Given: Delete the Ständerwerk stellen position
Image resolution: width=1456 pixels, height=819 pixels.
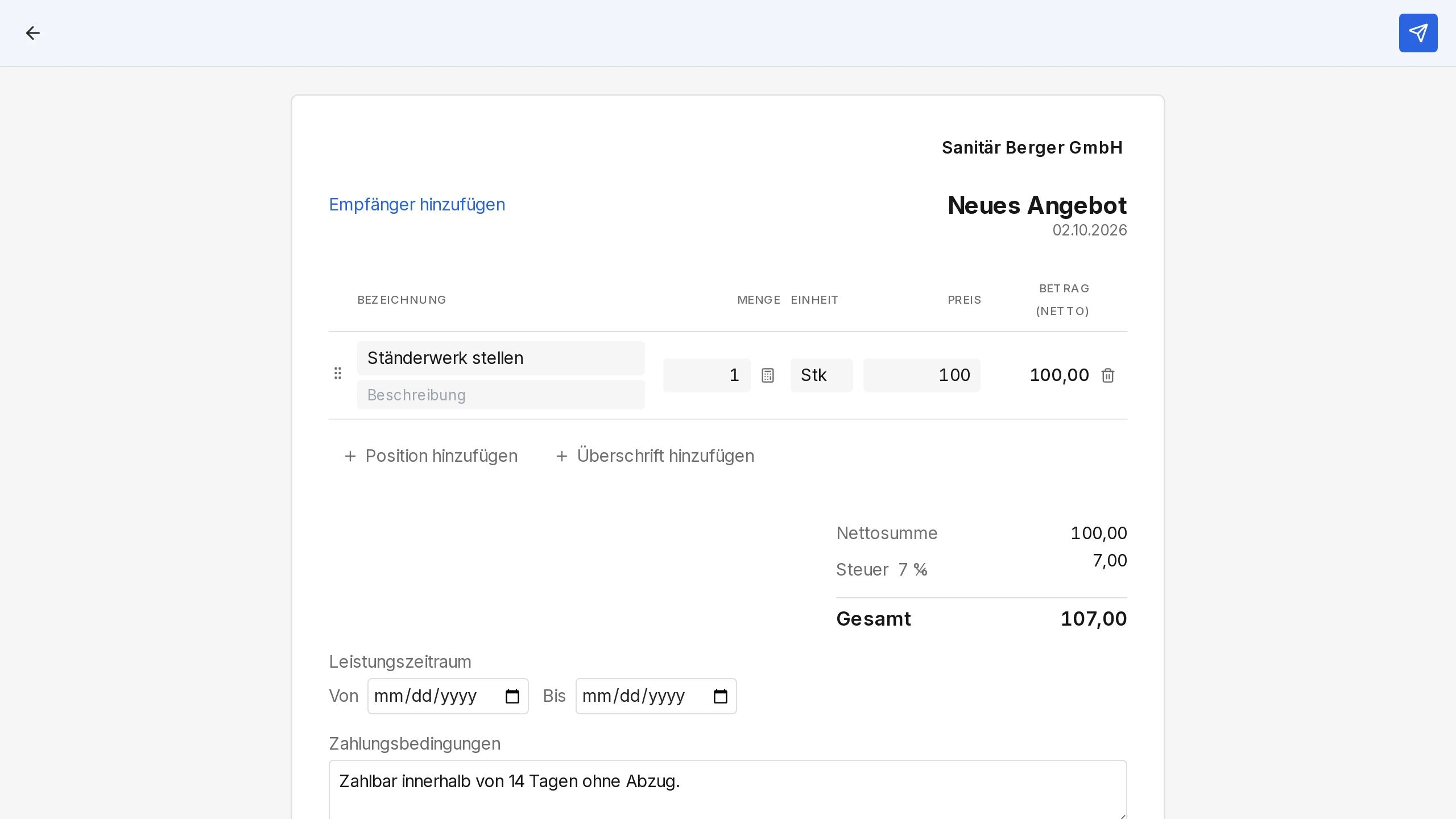Looking at the screenshot, I should pyautogui.click(x=1108, y=375).
